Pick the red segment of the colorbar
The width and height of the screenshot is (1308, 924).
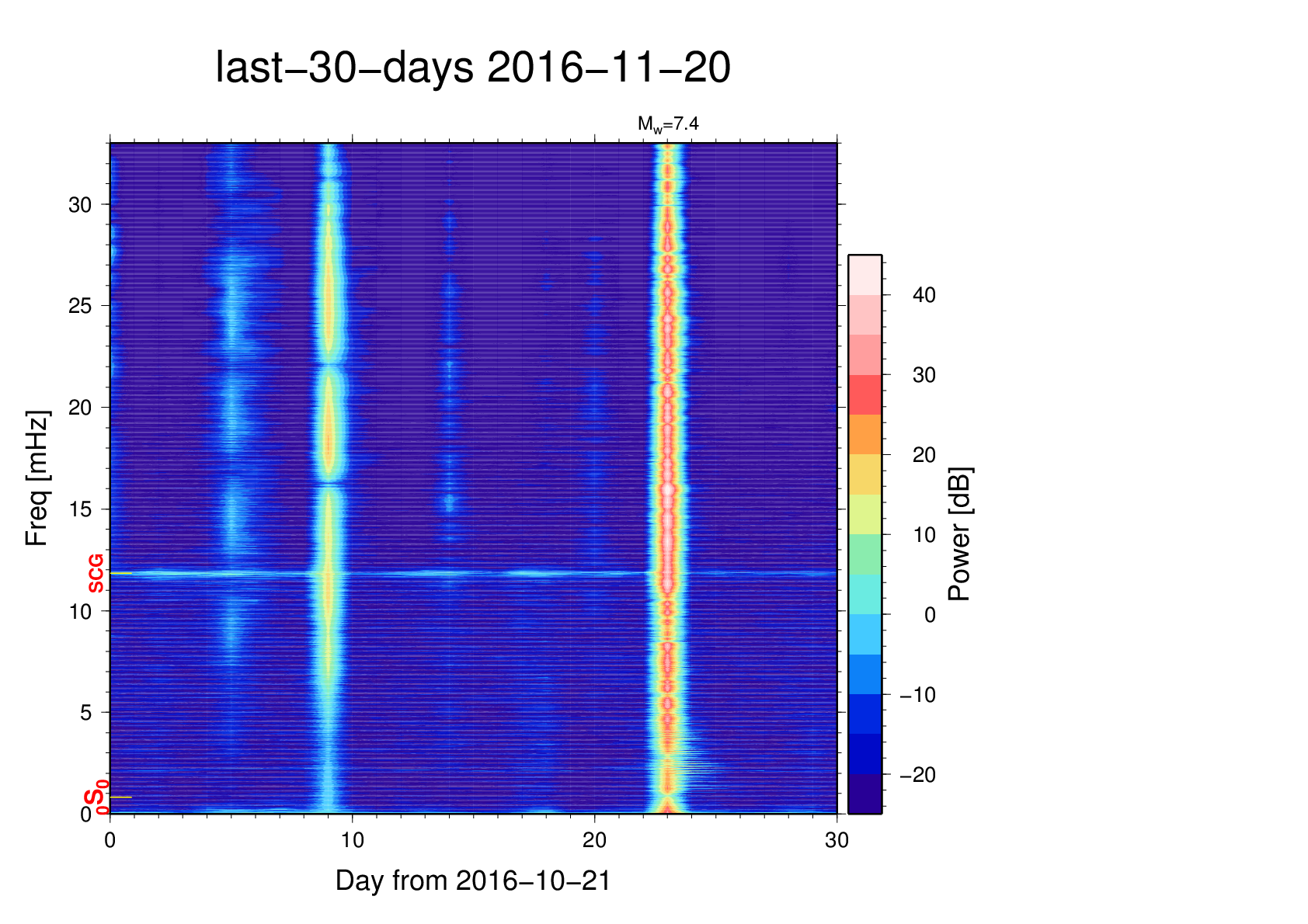click(x=864, y=394)
